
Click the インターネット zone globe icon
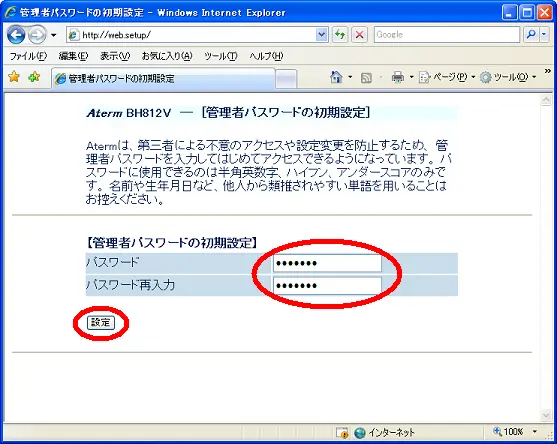pyautogui.click(x=360, y=433)
